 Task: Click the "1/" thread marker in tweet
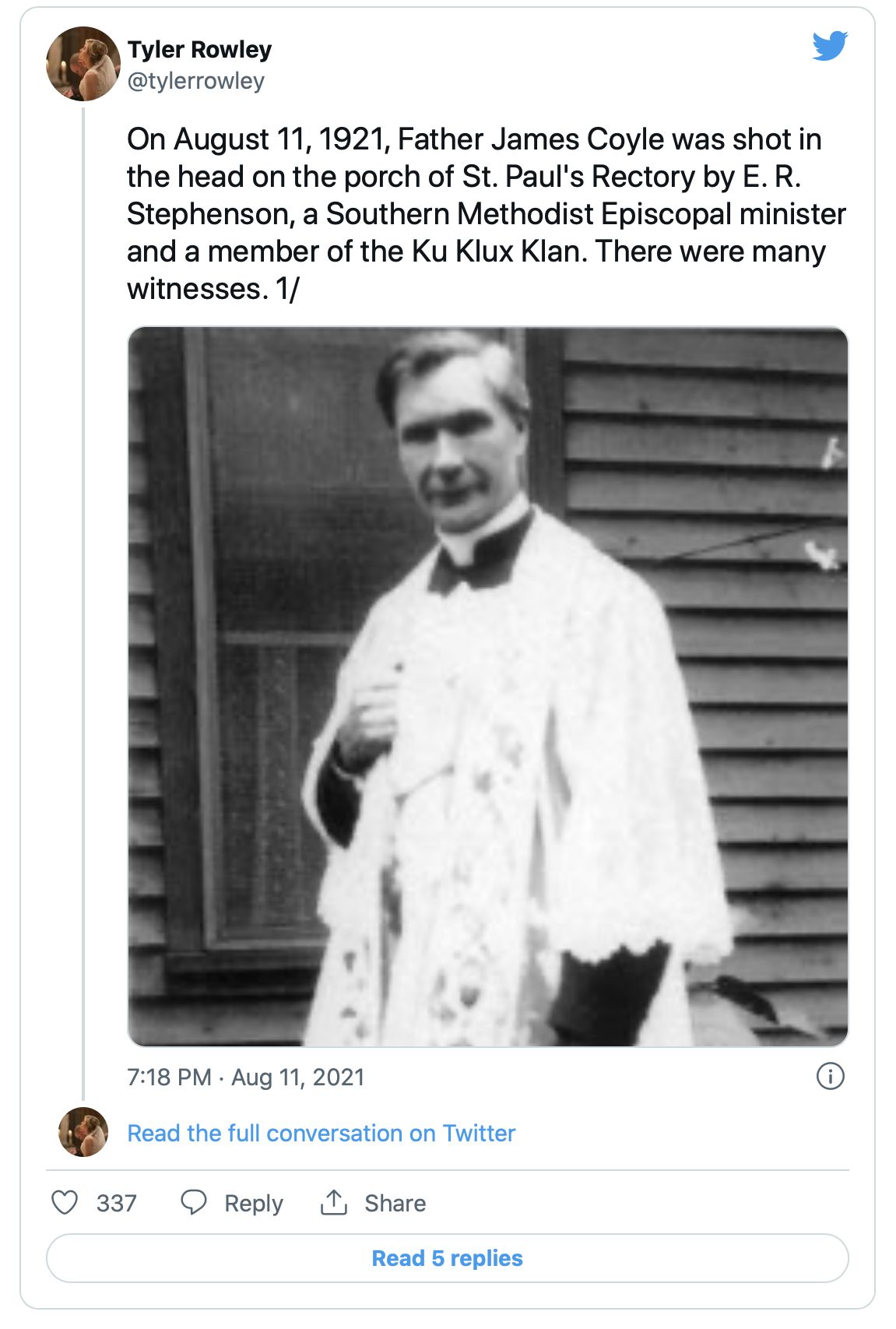[287, 289]
